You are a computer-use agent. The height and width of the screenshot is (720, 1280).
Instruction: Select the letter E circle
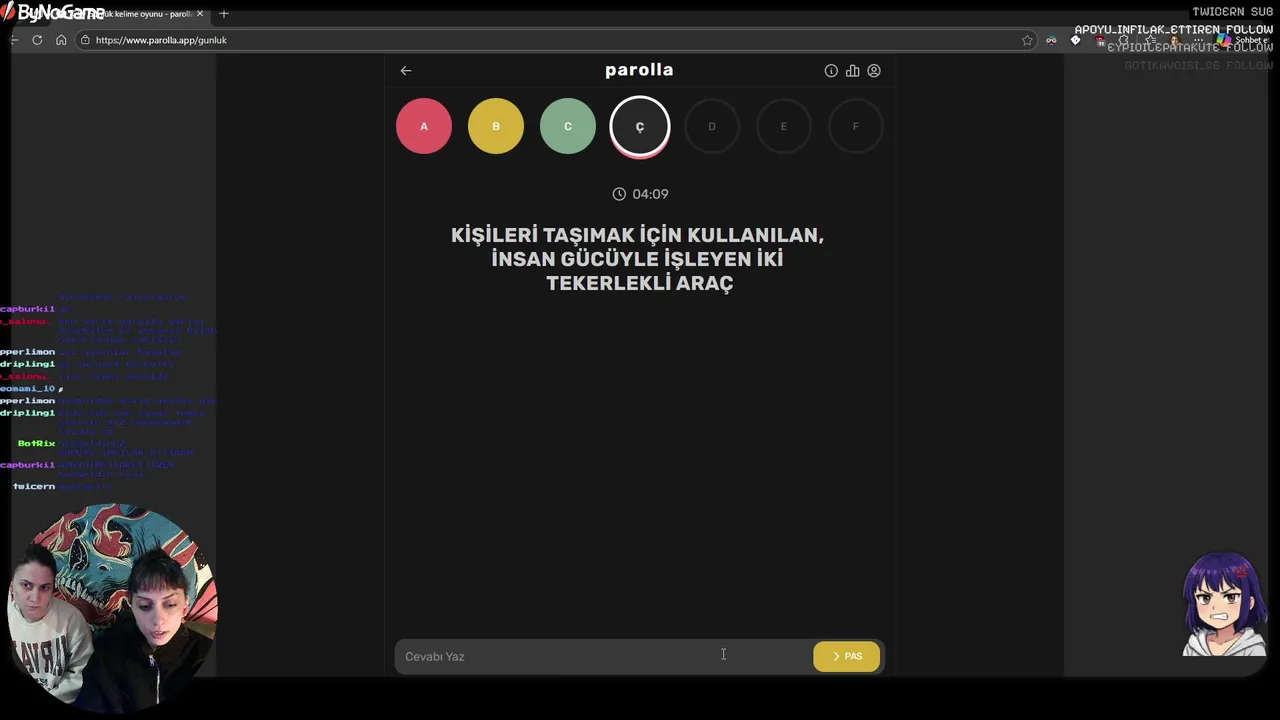click(x=784, y=126)
